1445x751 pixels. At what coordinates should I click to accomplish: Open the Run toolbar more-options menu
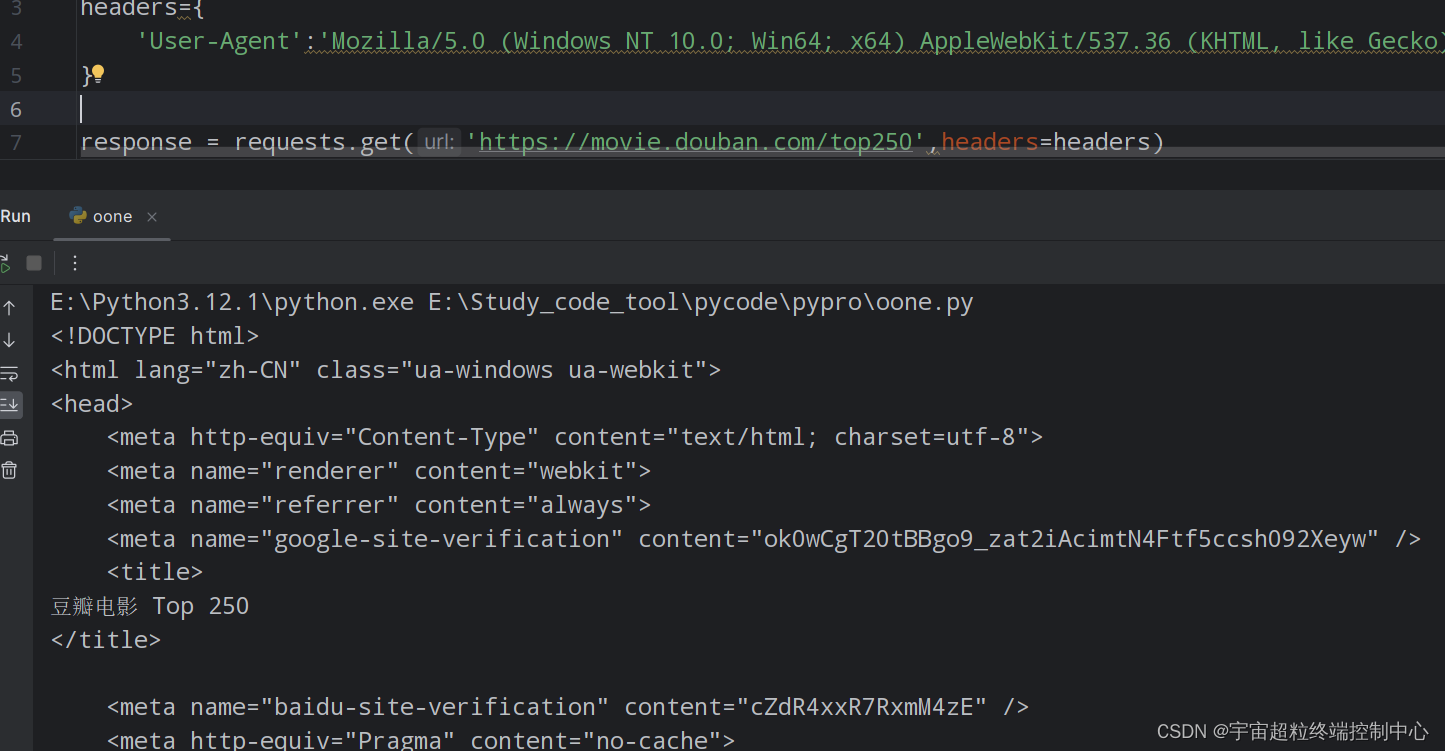point(75,263)
